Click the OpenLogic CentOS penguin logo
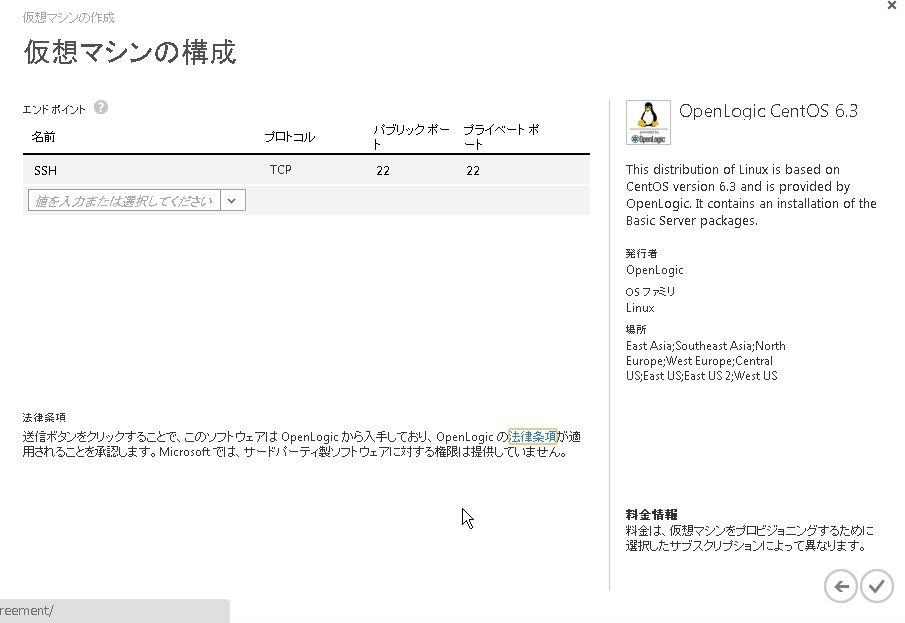The image size is (905, 623). click(648, 122)
